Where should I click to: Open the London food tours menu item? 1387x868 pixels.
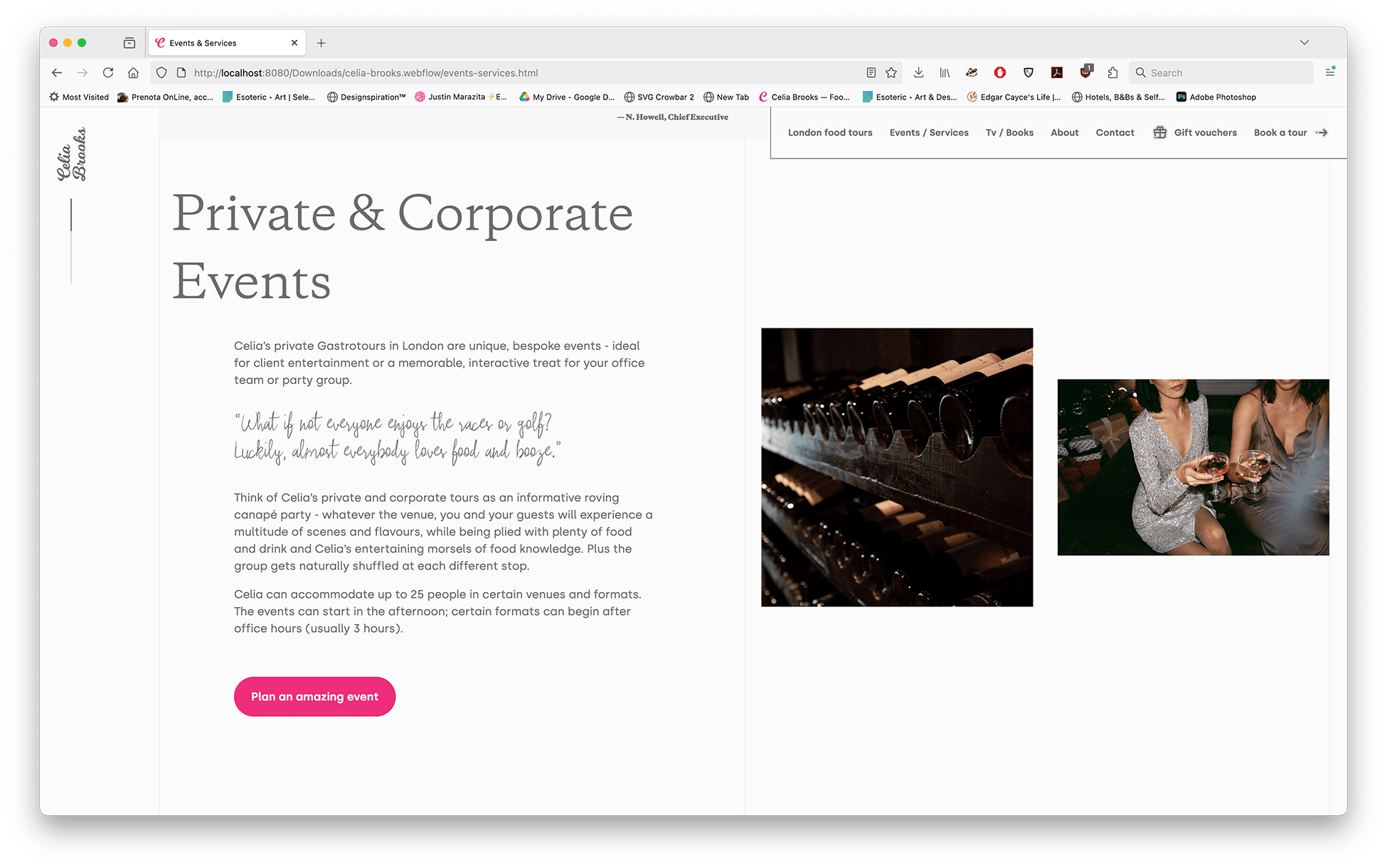coord(829,132)
